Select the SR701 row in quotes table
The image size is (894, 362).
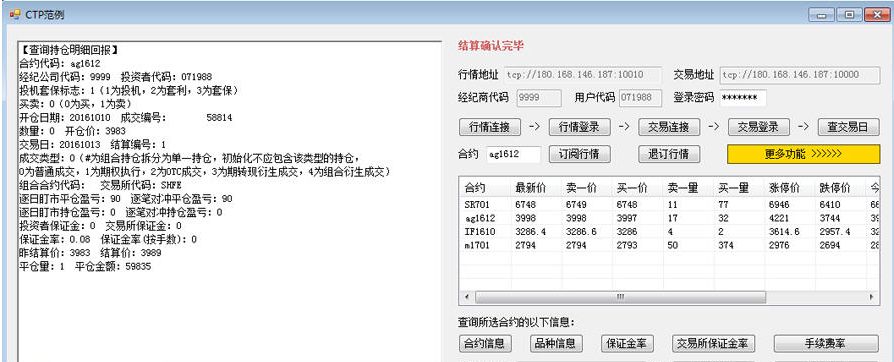click(x=669, y=204)
